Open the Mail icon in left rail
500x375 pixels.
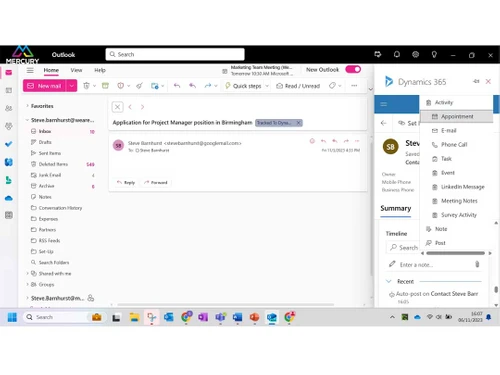[x=9, y=72]
